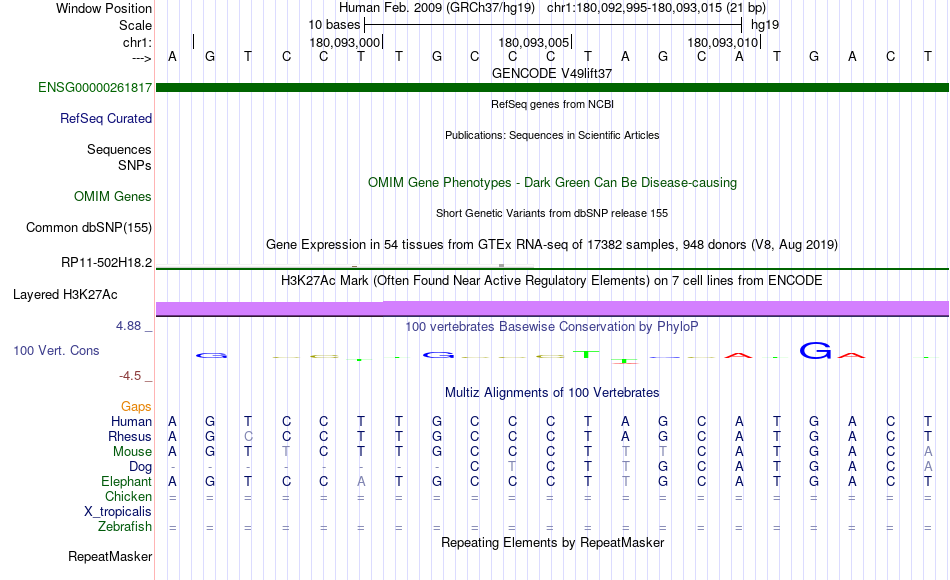Image resolution: width=950 pixels, height=580 pixels.
Task: Select the Mouse species row label
Action: (x=133, y=452)
